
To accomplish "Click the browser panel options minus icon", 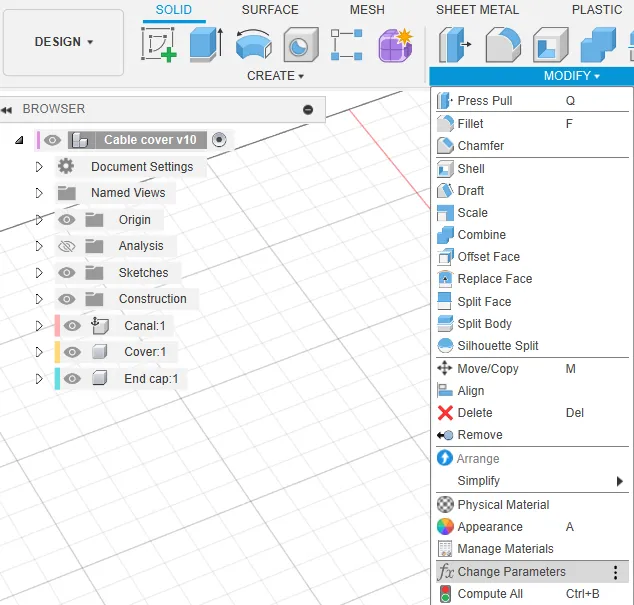I will coord(308,110).
